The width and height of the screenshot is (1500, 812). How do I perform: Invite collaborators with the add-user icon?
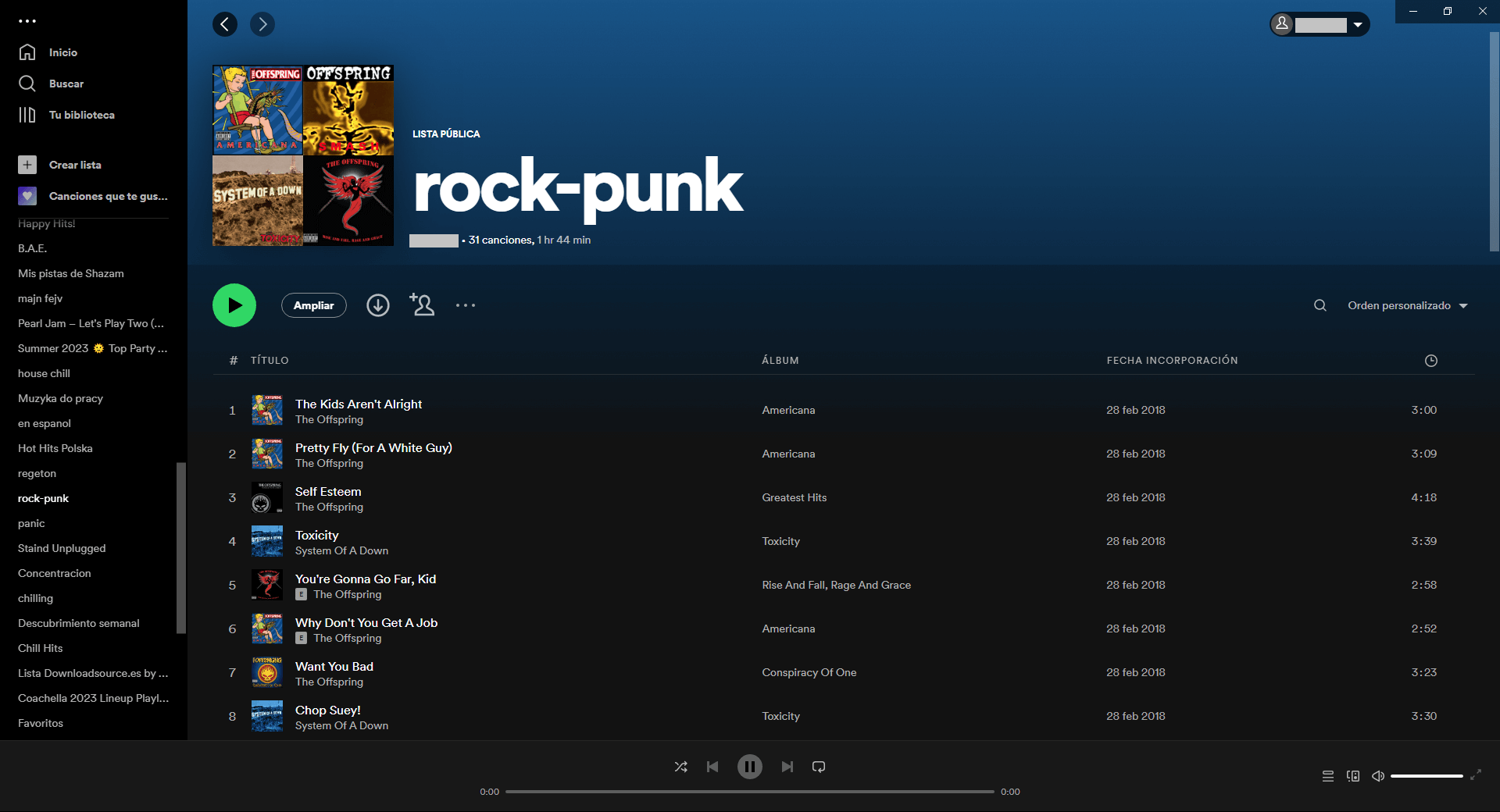pos(422,304)
